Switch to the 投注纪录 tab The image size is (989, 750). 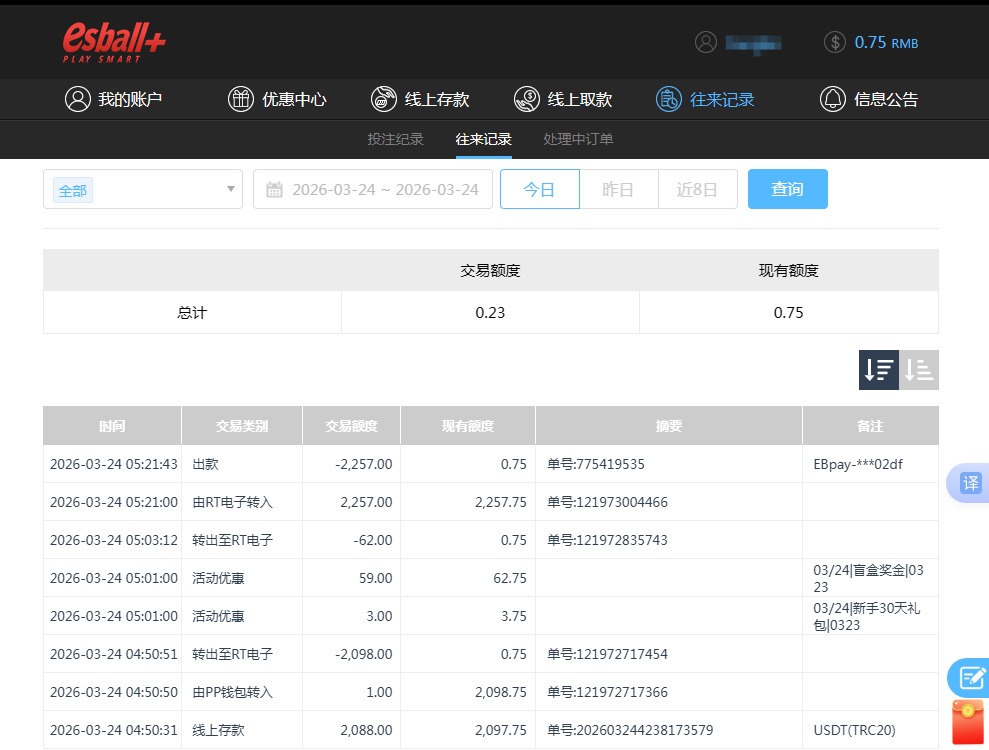pyautogui.click(x=396, y=140)
